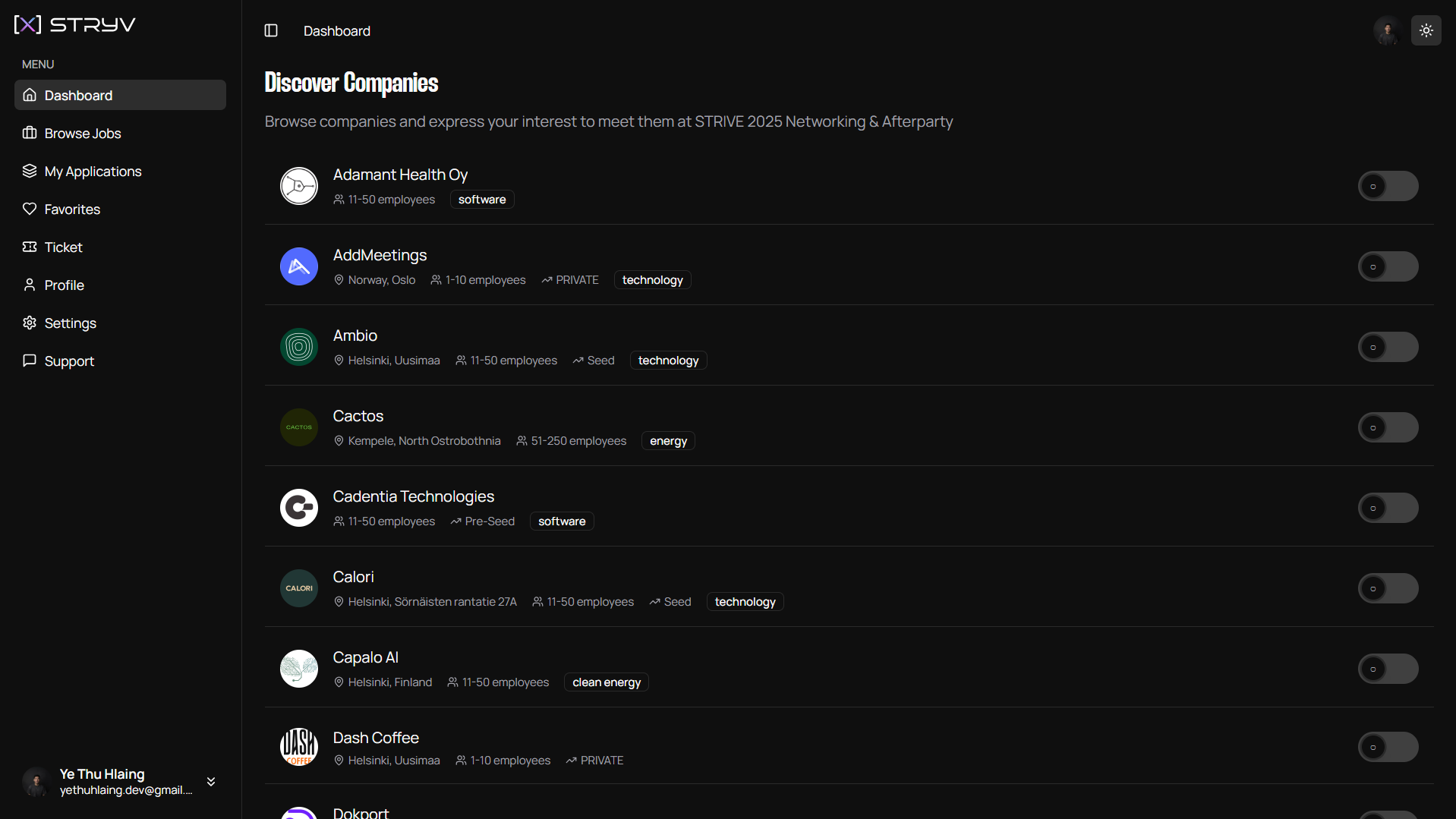Click the software tag on Cadentia Technologies
Viewport: 1456px width, 819px height.
[562, 521]
